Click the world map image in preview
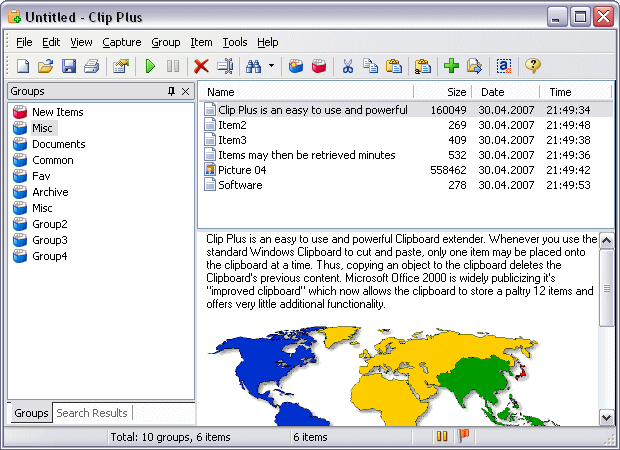 pos(383,376)
